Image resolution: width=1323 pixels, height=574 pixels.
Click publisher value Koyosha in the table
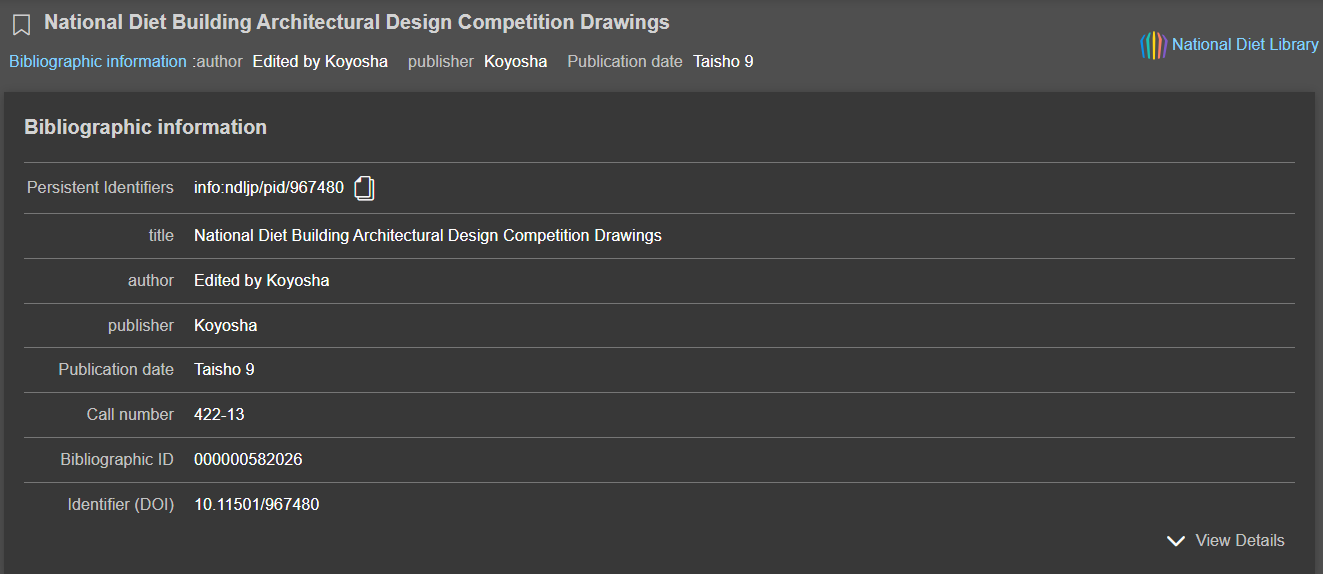click(x=226, y=325)
